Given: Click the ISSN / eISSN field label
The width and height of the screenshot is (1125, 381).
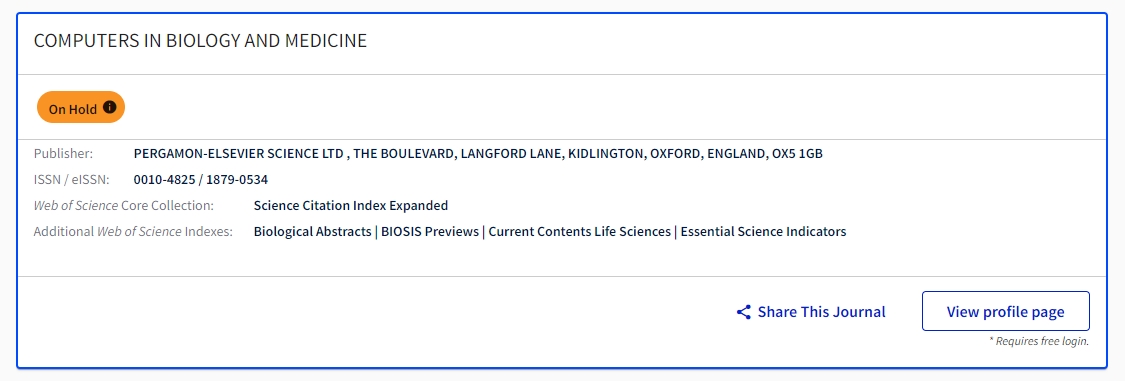Looking at the screenshot, I should pyautogui.click(x=71, y=179).
